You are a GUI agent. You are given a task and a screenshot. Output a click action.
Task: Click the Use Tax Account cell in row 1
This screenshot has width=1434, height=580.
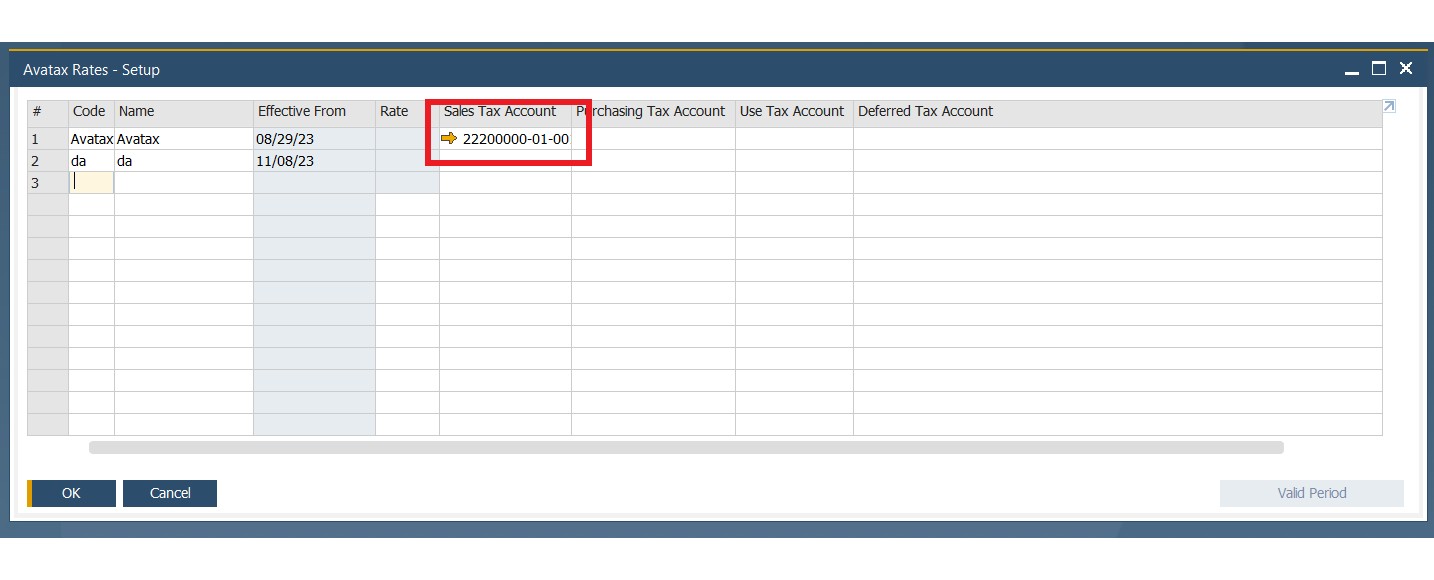click(794, 139)
